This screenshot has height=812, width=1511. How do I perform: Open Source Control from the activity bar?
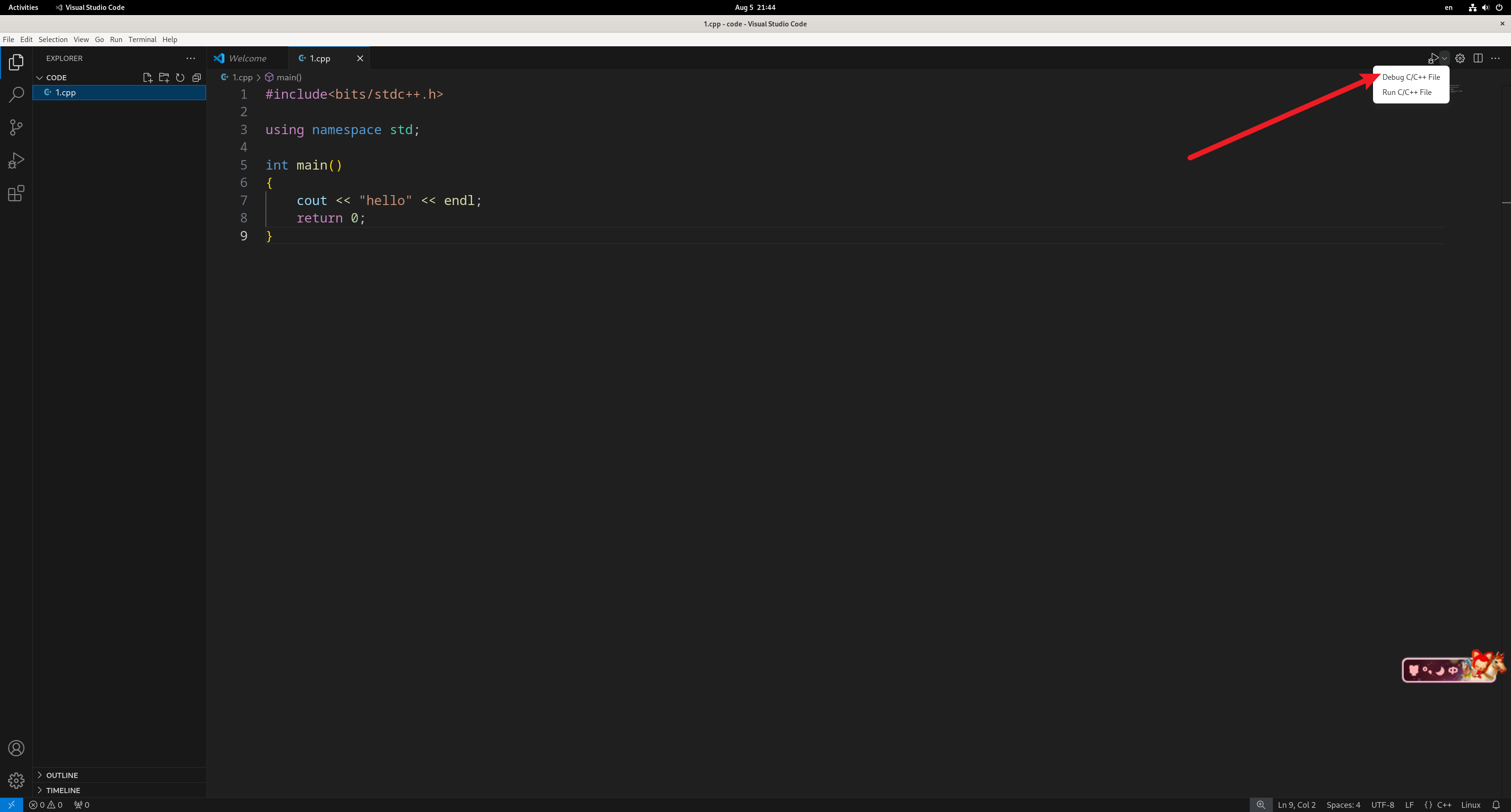tap(16, 127)
